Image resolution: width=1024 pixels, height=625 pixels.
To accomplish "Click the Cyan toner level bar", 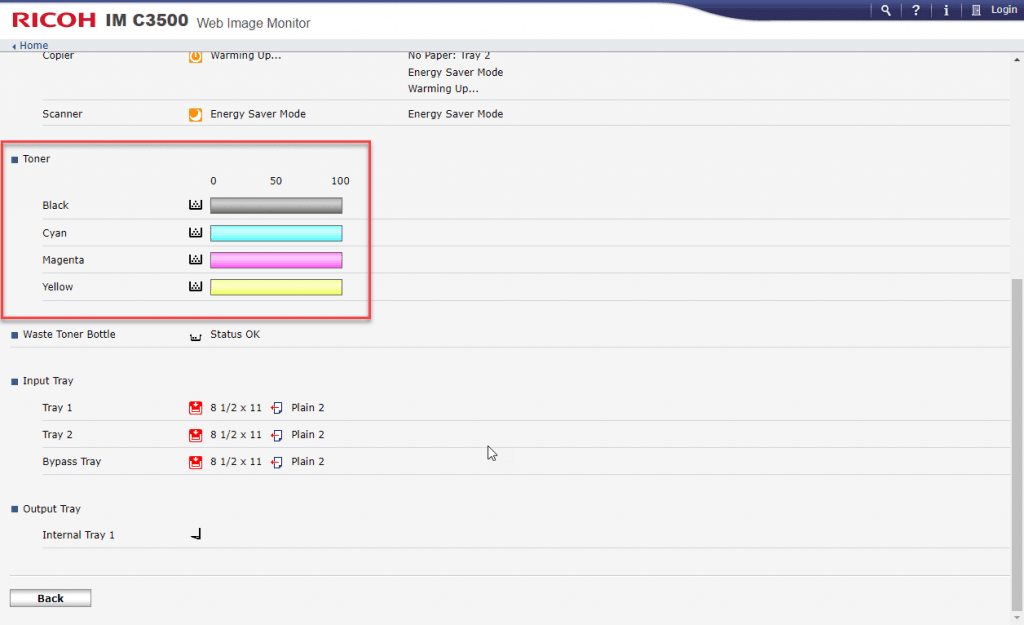I will click(x=276, y=233).
